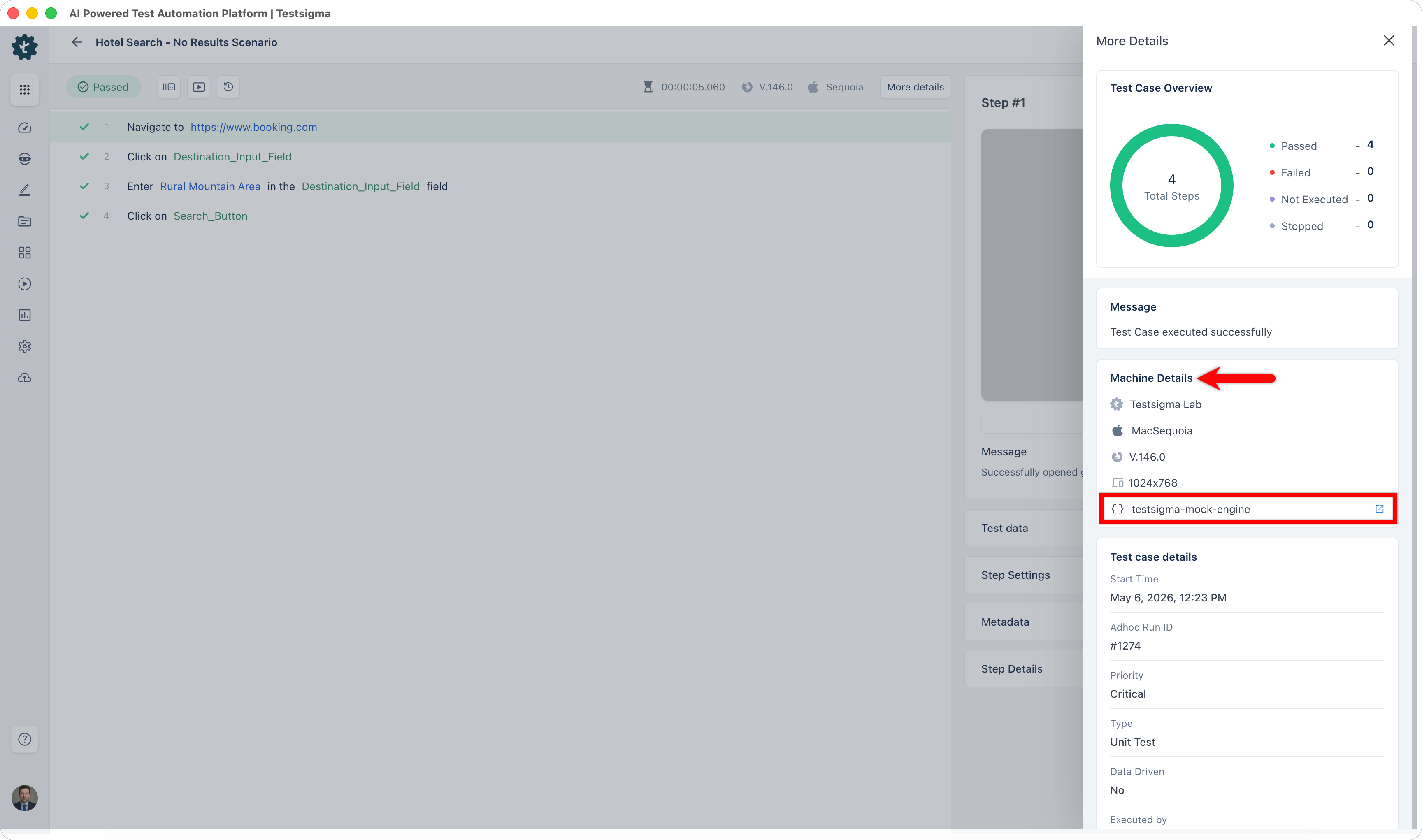The width and height of the screenshot is (1422, 840).
Task: Open the four-squares add-ons sidebar icon
Action: [24, 253]
